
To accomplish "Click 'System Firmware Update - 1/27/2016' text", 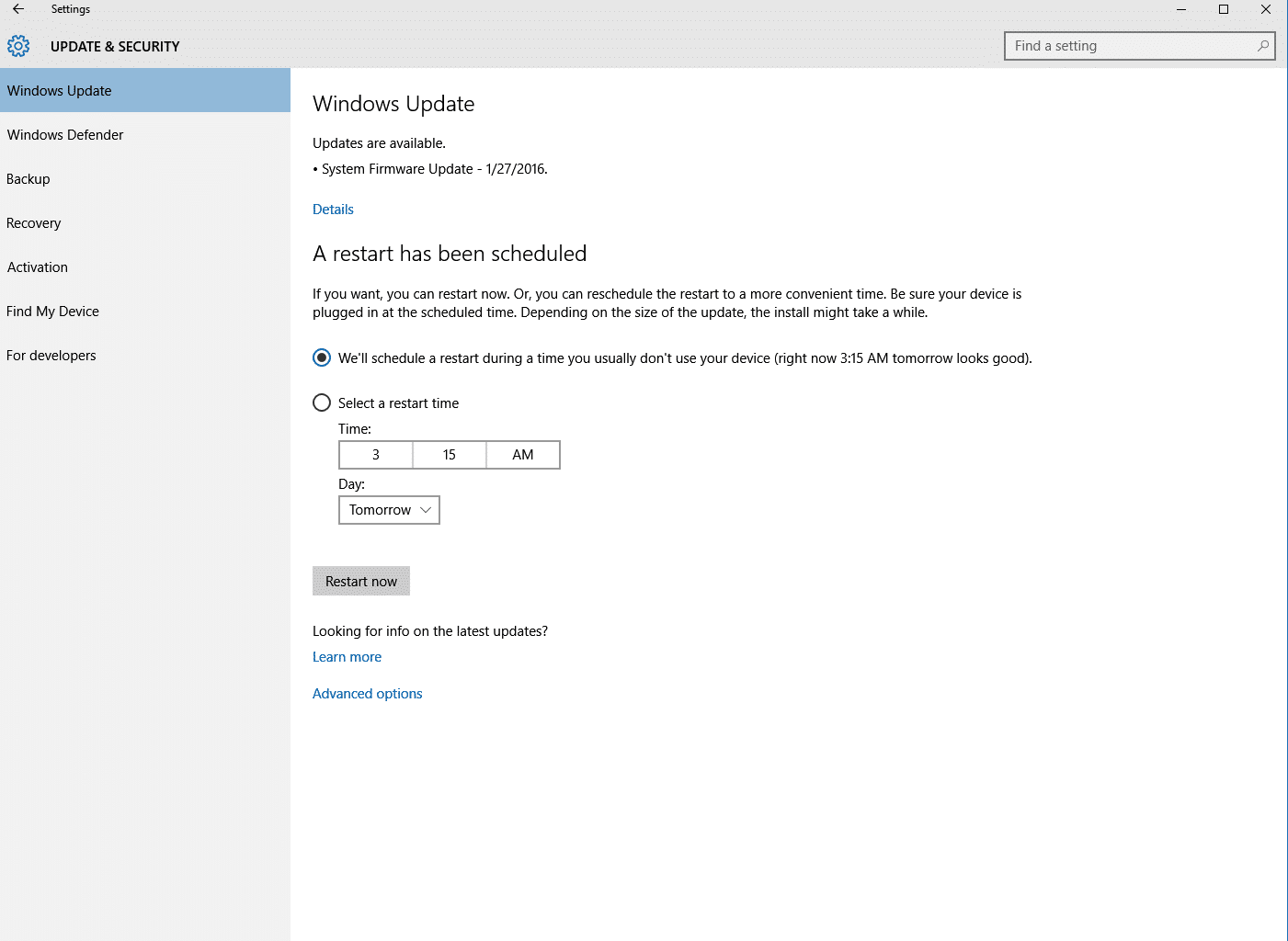I will [434, 169].
